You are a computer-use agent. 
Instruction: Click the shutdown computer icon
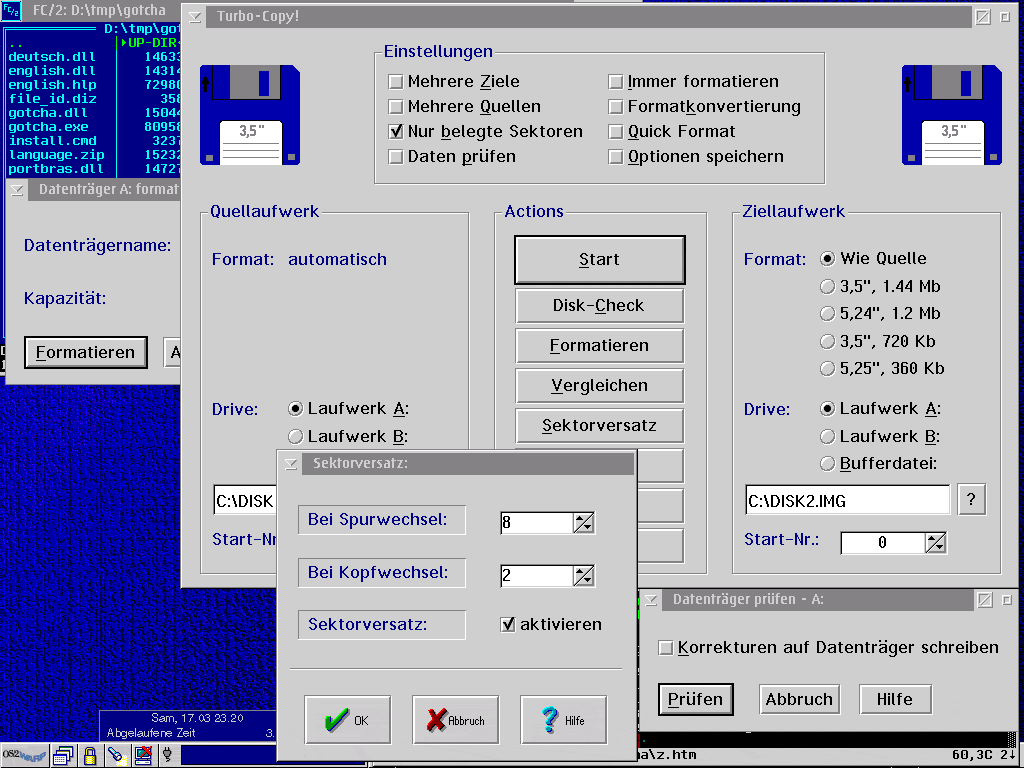tap(143, 754)
